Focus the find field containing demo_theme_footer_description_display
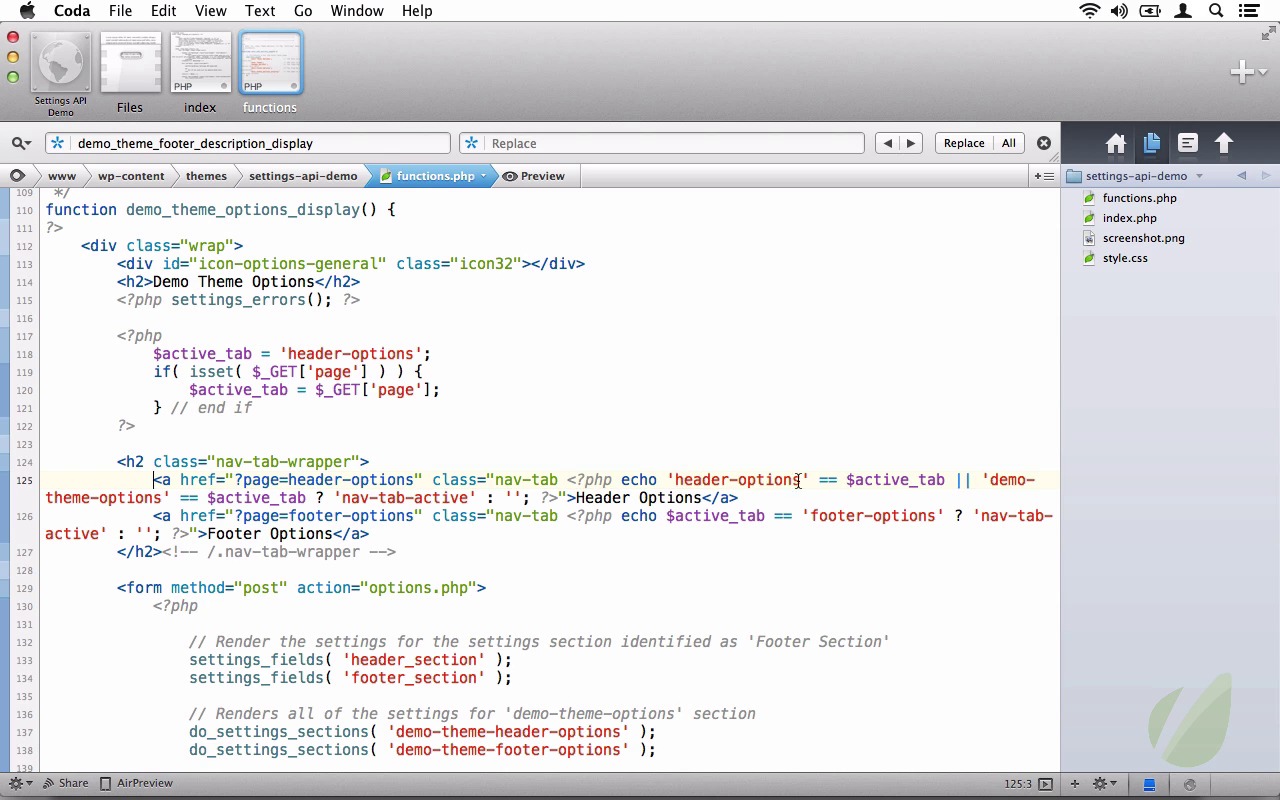 (248, 143)
